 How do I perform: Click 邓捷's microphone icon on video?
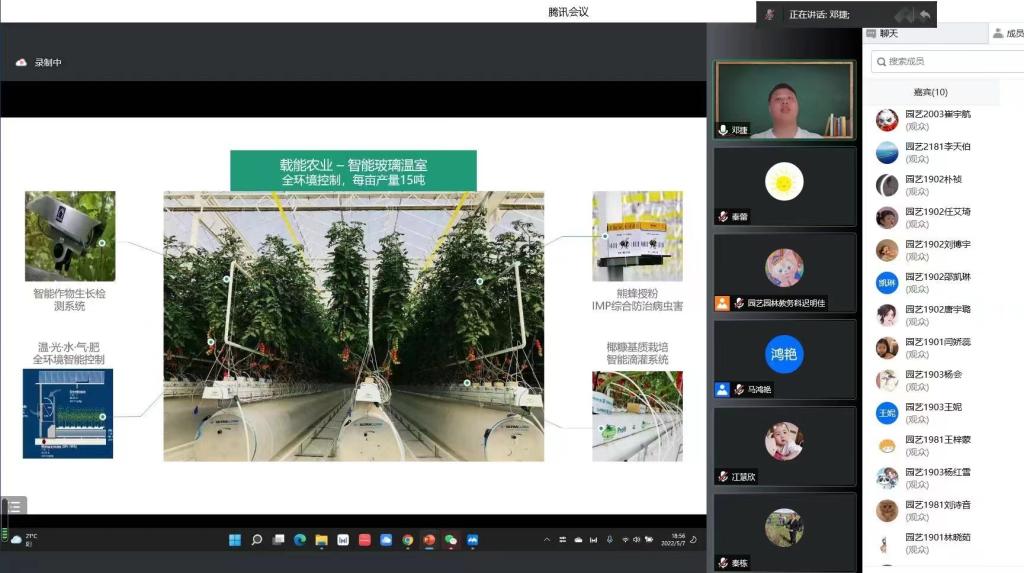(x=723, y=130)
